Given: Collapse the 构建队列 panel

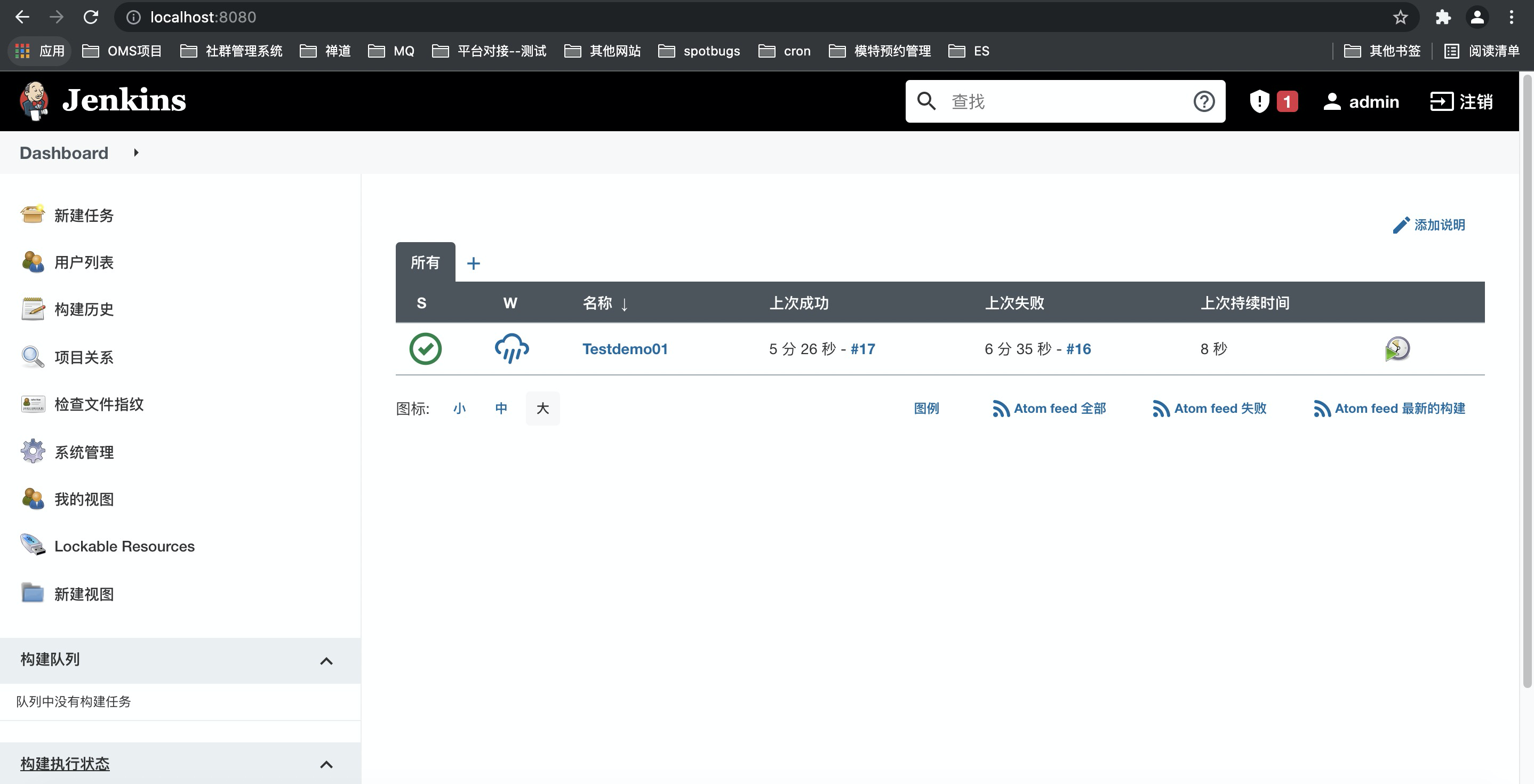Looking at the screenshot, I should tap(326, 661).
